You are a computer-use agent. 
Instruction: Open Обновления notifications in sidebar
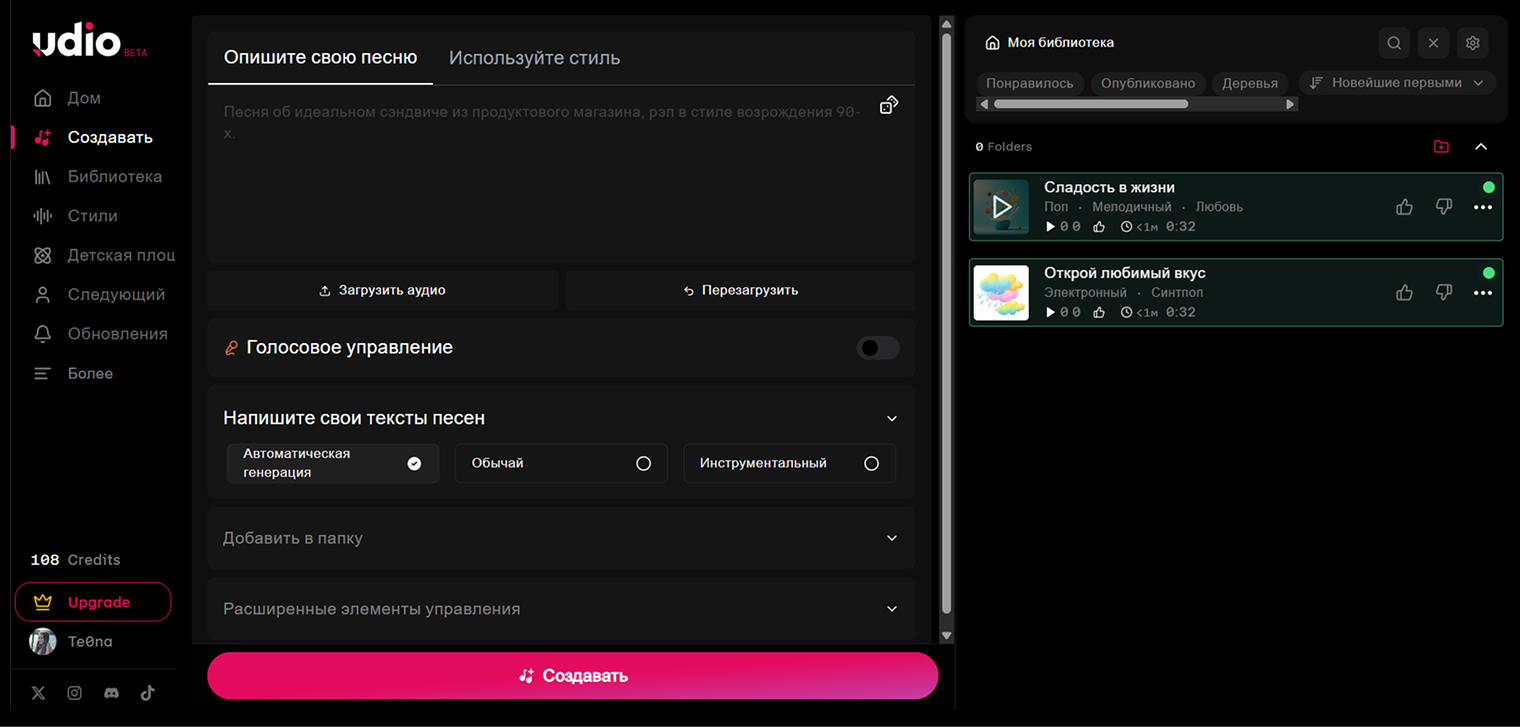(x=100, y=333)
